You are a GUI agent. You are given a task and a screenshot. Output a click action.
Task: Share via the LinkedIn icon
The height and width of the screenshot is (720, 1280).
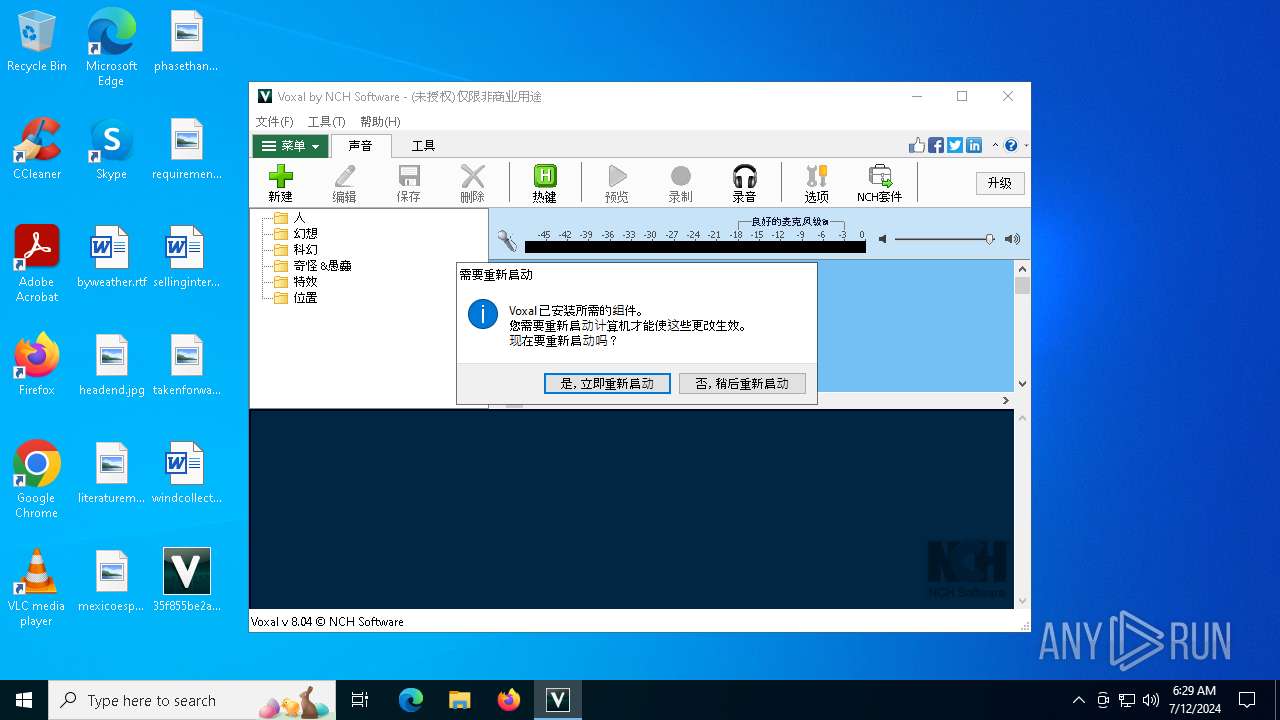coord(974,145)
